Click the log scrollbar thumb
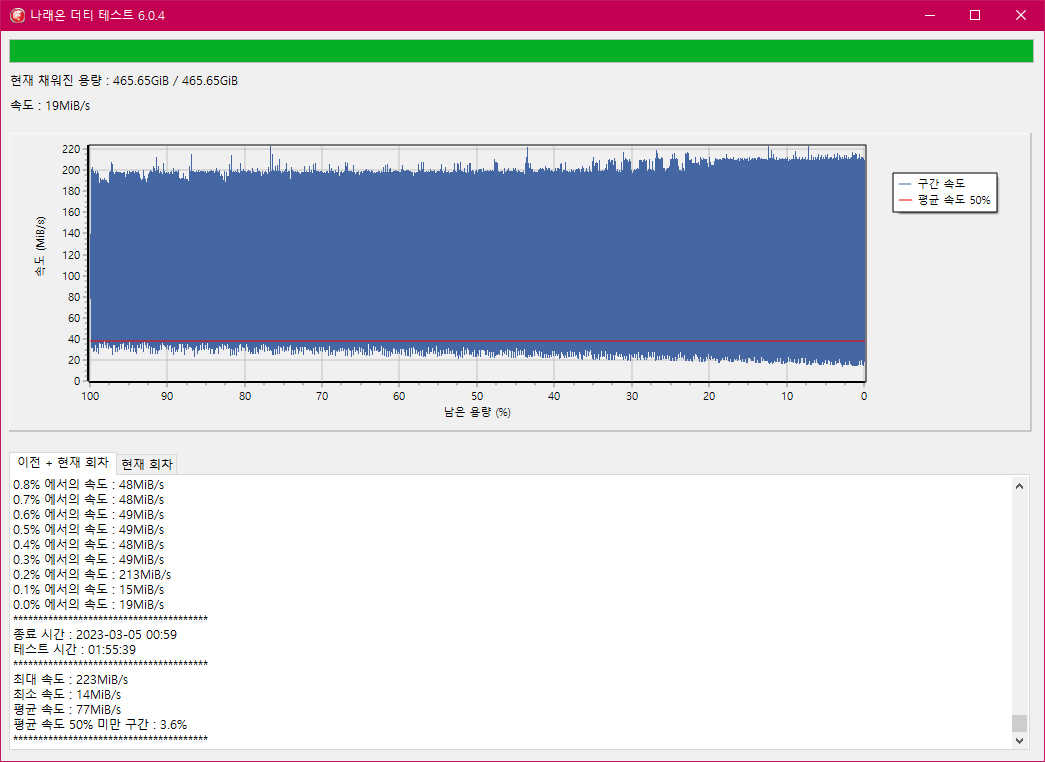This screenshot has height=762, width=1045. 1019,723
